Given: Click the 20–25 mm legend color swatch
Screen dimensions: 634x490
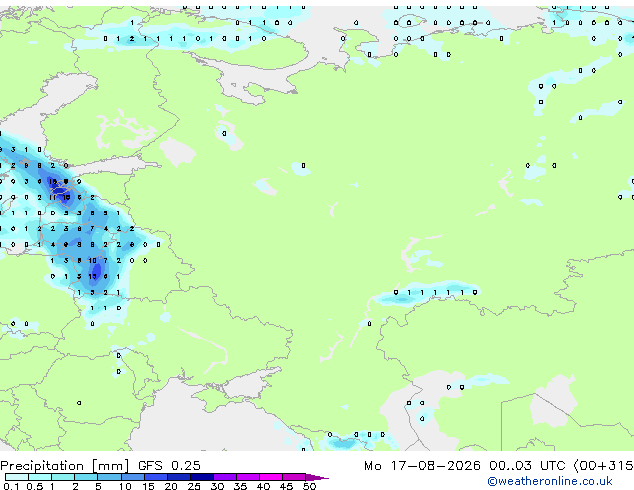Looking at the screenshot, I should pos(178,477).
